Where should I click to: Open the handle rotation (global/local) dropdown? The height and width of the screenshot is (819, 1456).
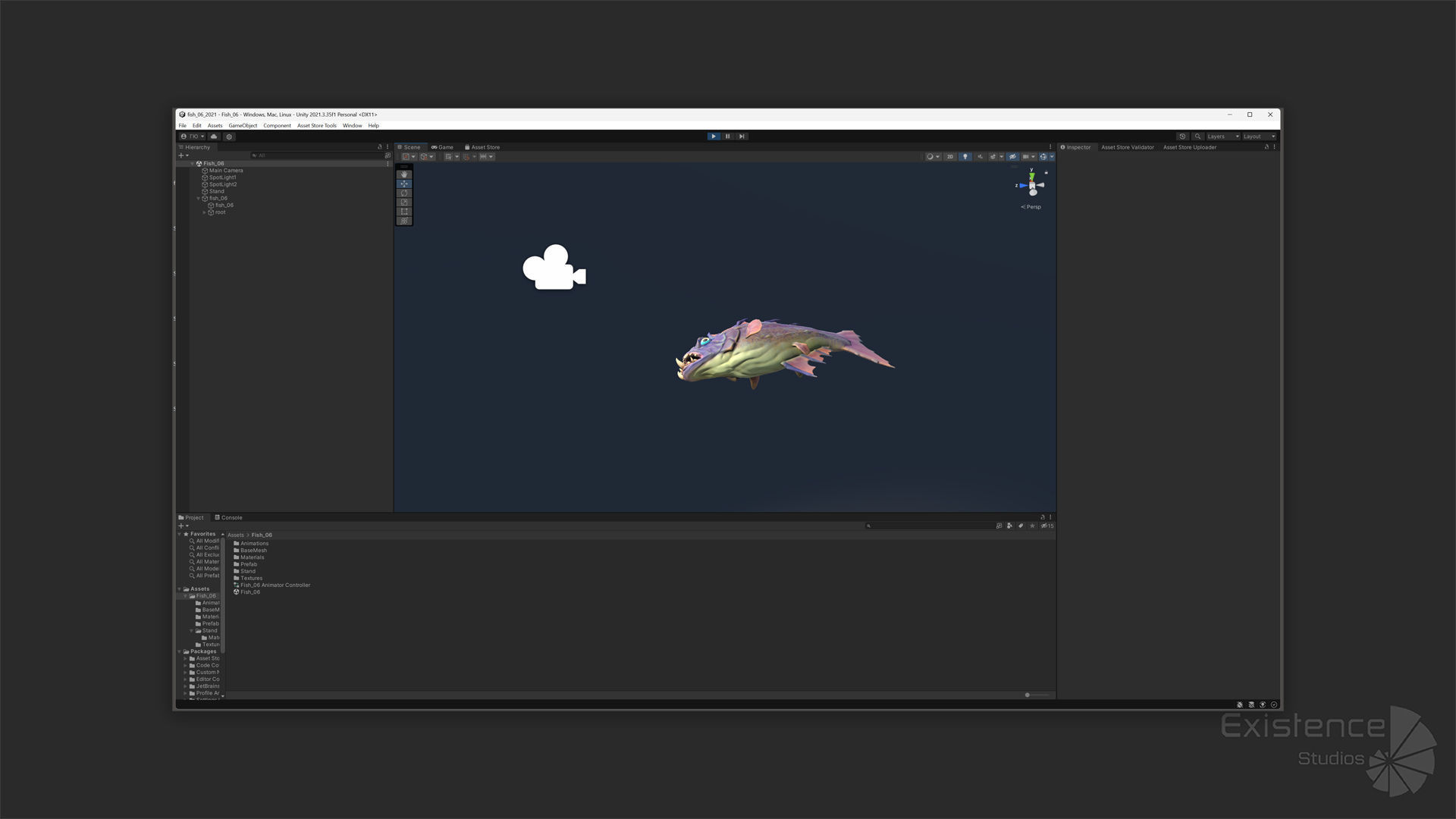(427, 157)
